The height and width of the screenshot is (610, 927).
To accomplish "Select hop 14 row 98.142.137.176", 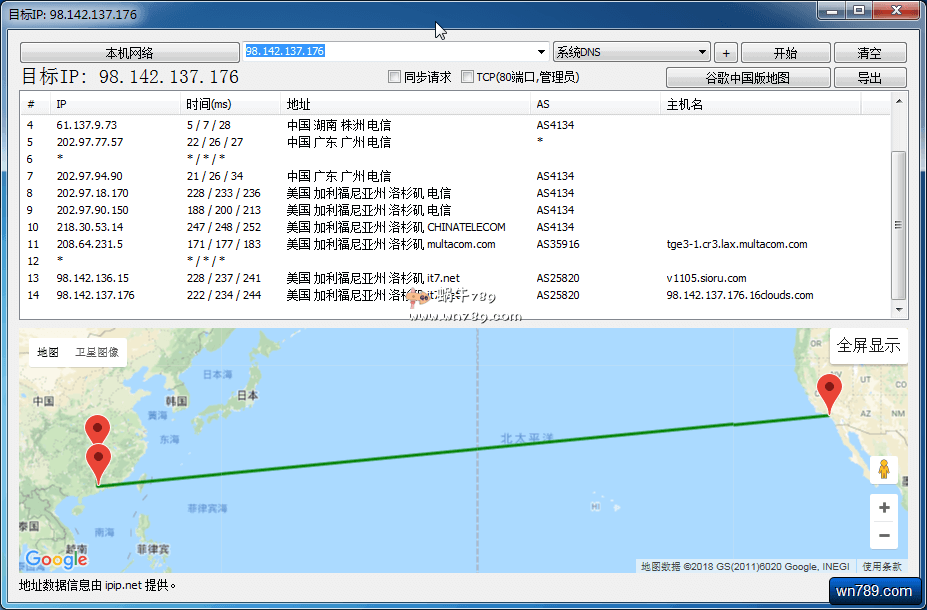I will coord(95,295).
